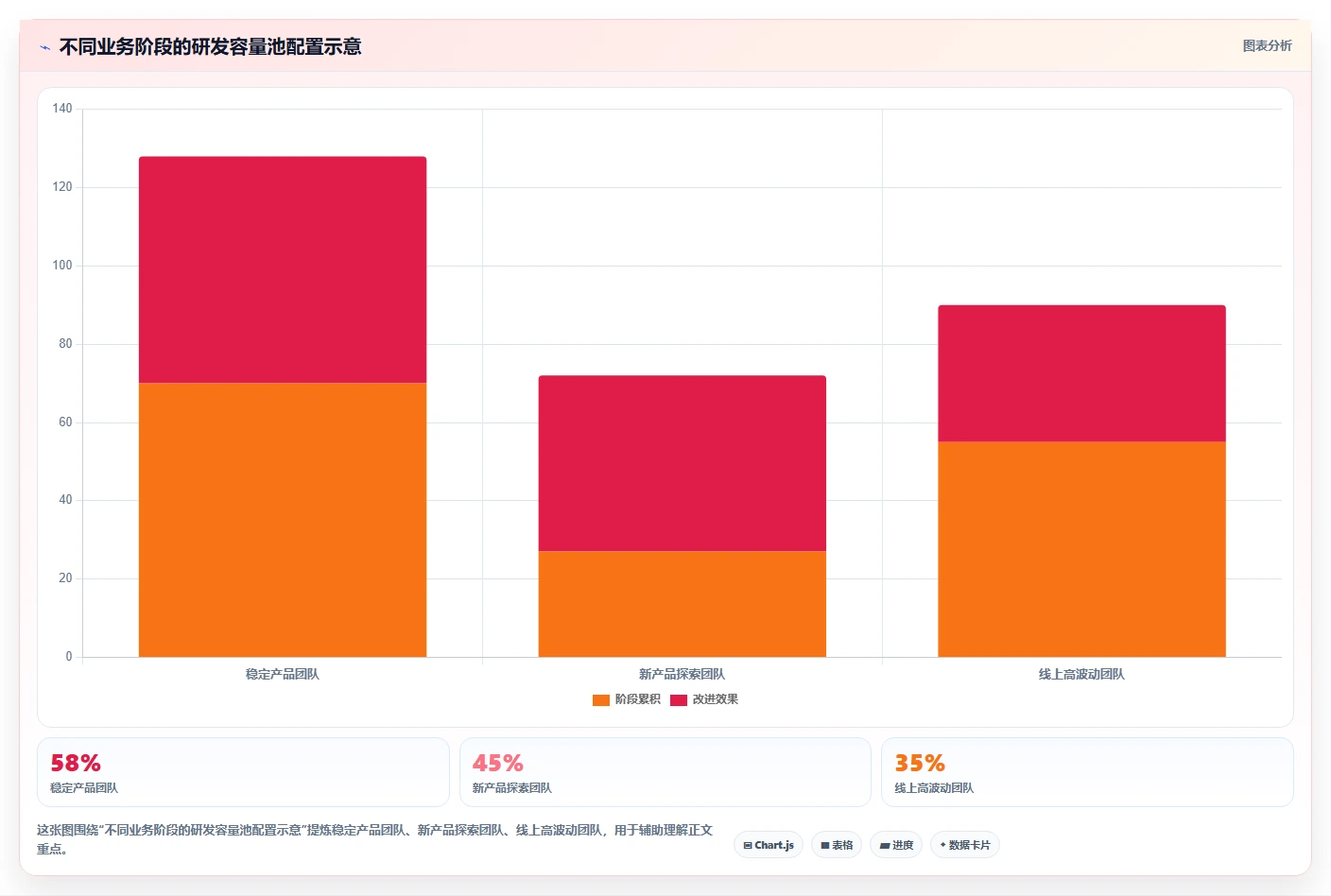Click the orange segment of the 新产品探索团队 bar
Viewport: 1331px width, 896px height.
pyautogui.click(x=683, y=604)
